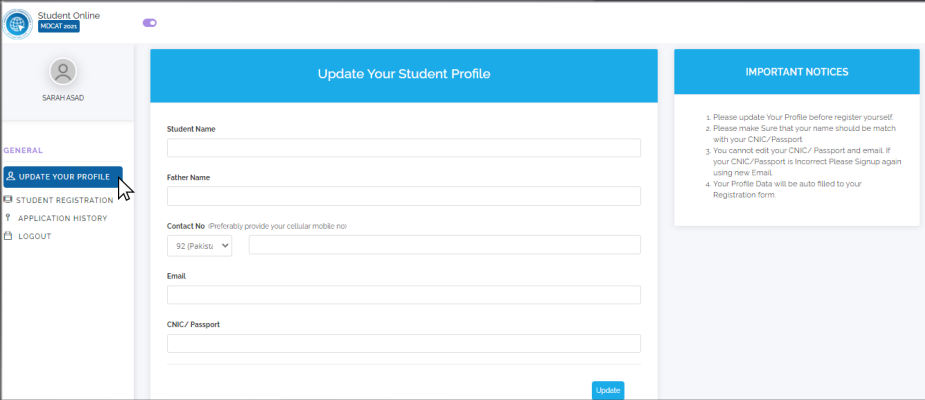Click the MDCAT 2021 badge

(58, 27)
